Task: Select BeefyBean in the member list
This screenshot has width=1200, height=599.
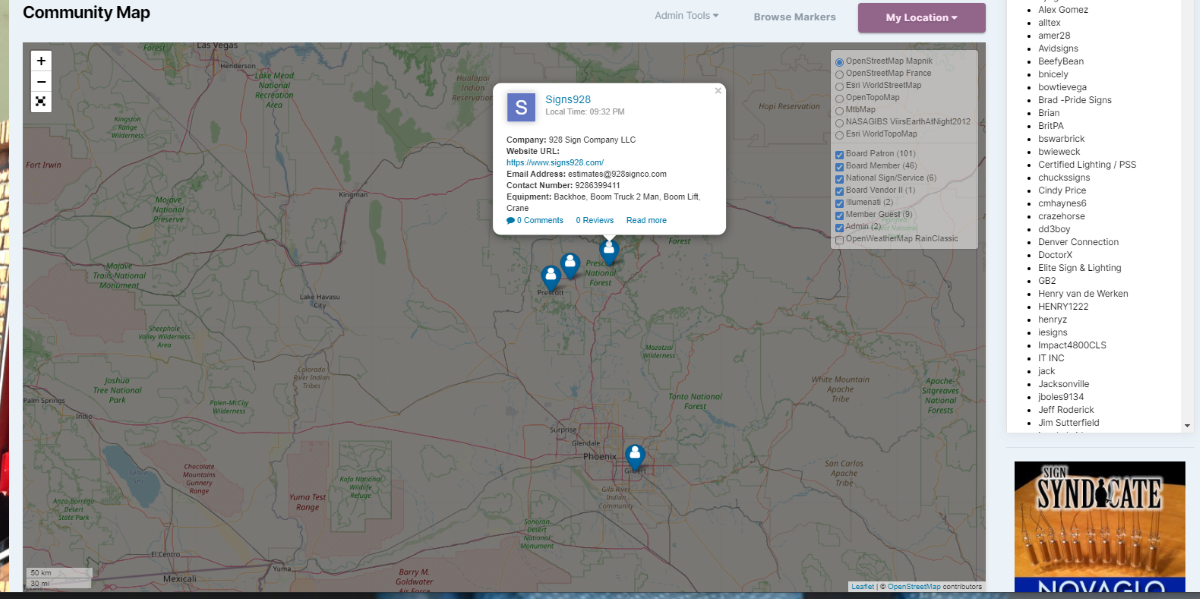Action: coord(1061,61)
